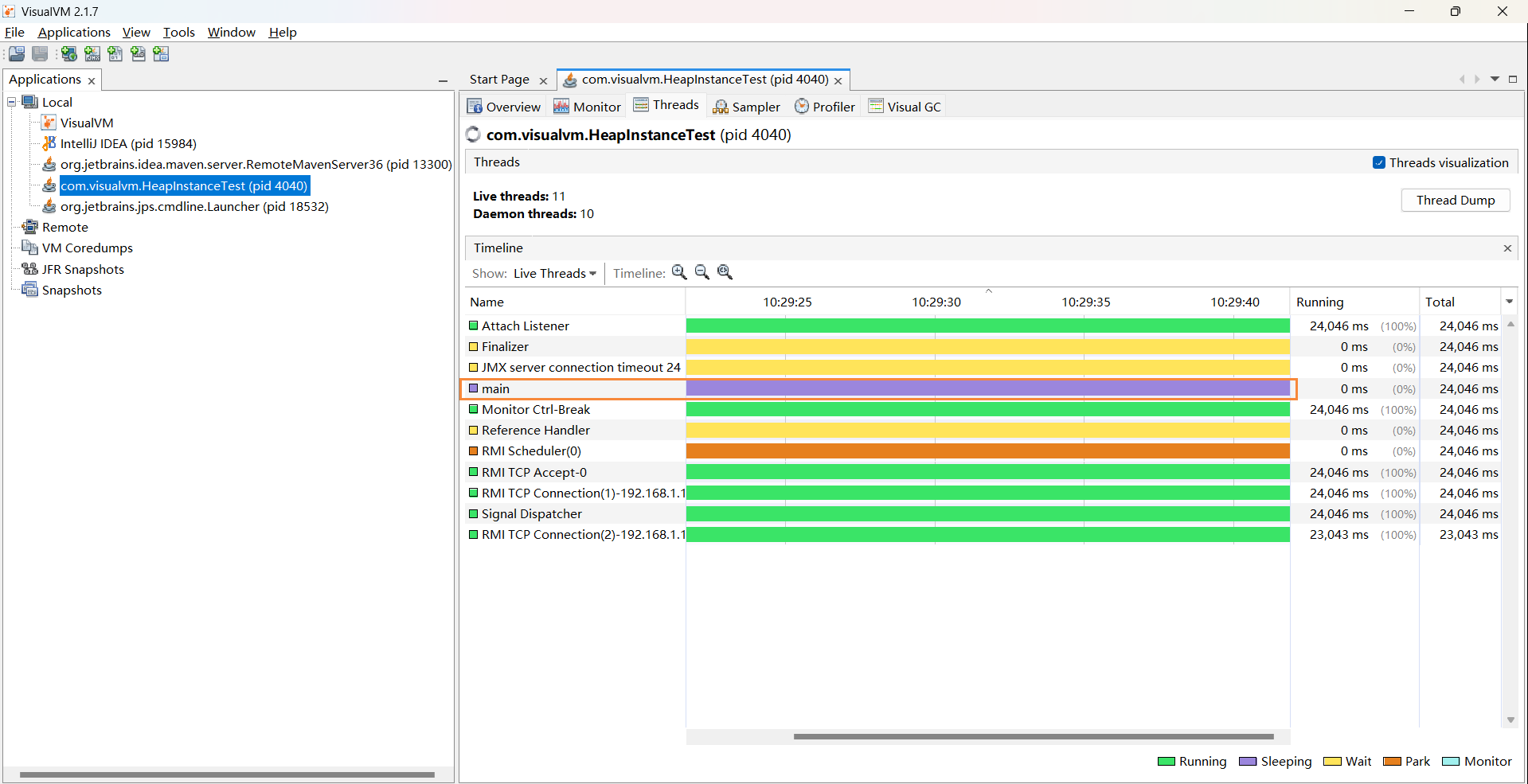Click the timeline Zoom In magnifier icon
Screen dimensions: 1528x784
[x=679, y=272]
